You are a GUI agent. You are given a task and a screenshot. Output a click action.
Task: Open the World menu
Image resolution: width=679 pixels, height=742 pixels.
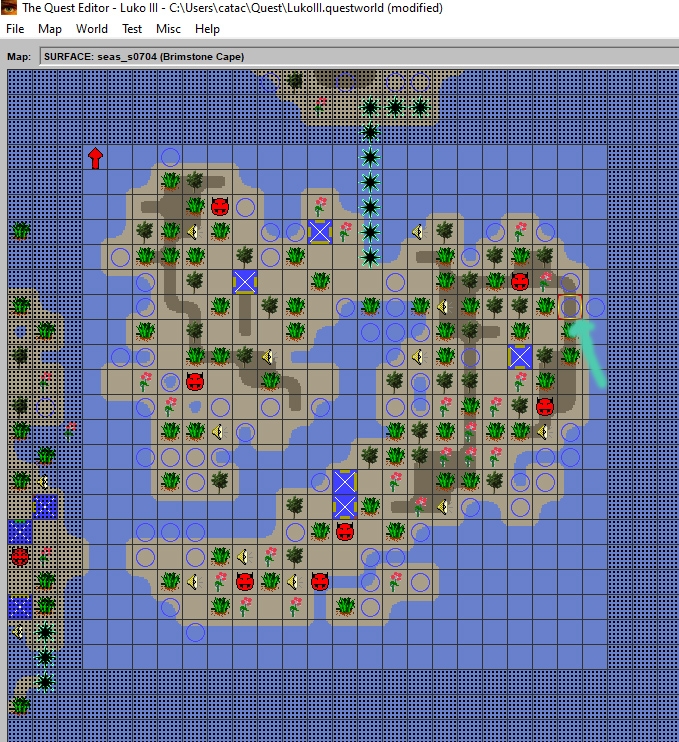92,29
